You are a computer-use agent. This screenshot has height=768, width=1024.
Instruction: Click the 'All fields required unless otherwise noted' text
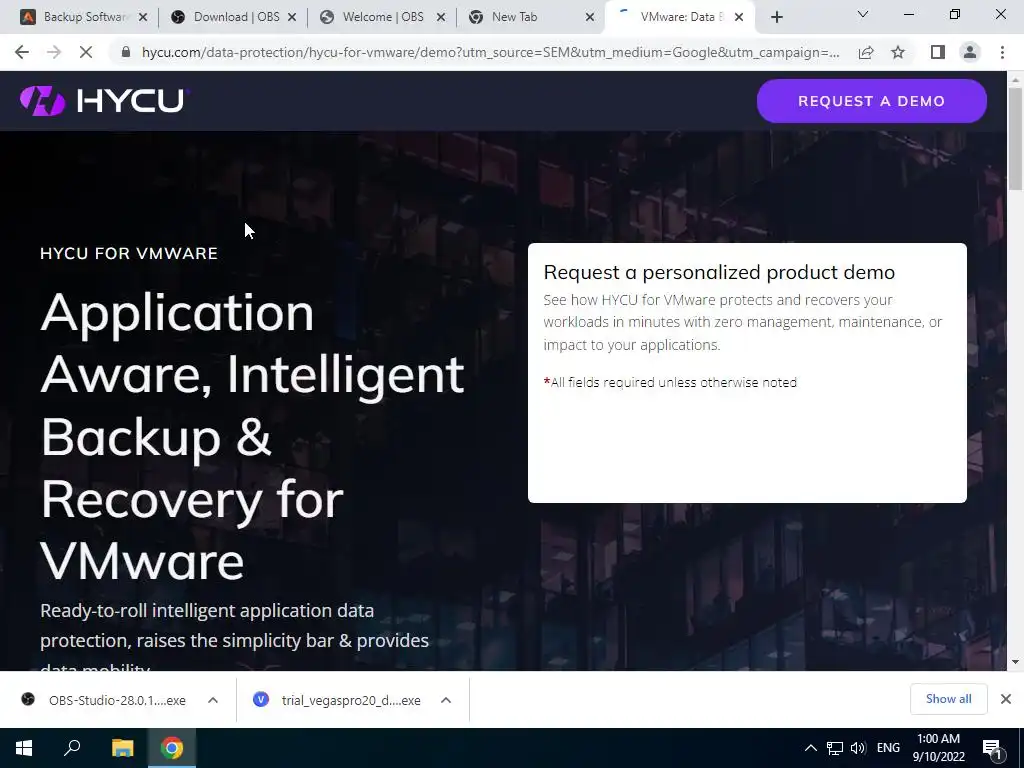pyautogui.click(x=673, y=383)
